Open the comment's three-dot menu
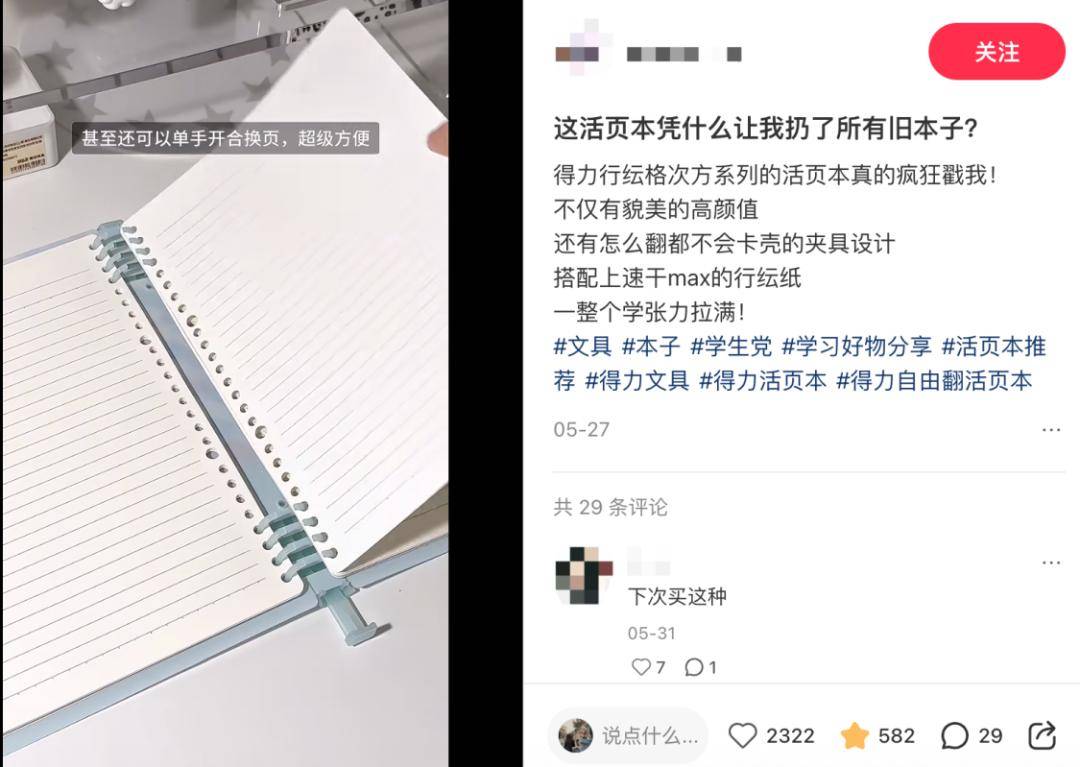Viewport: 1080px width, 767px height. [x=1051, y=563]
